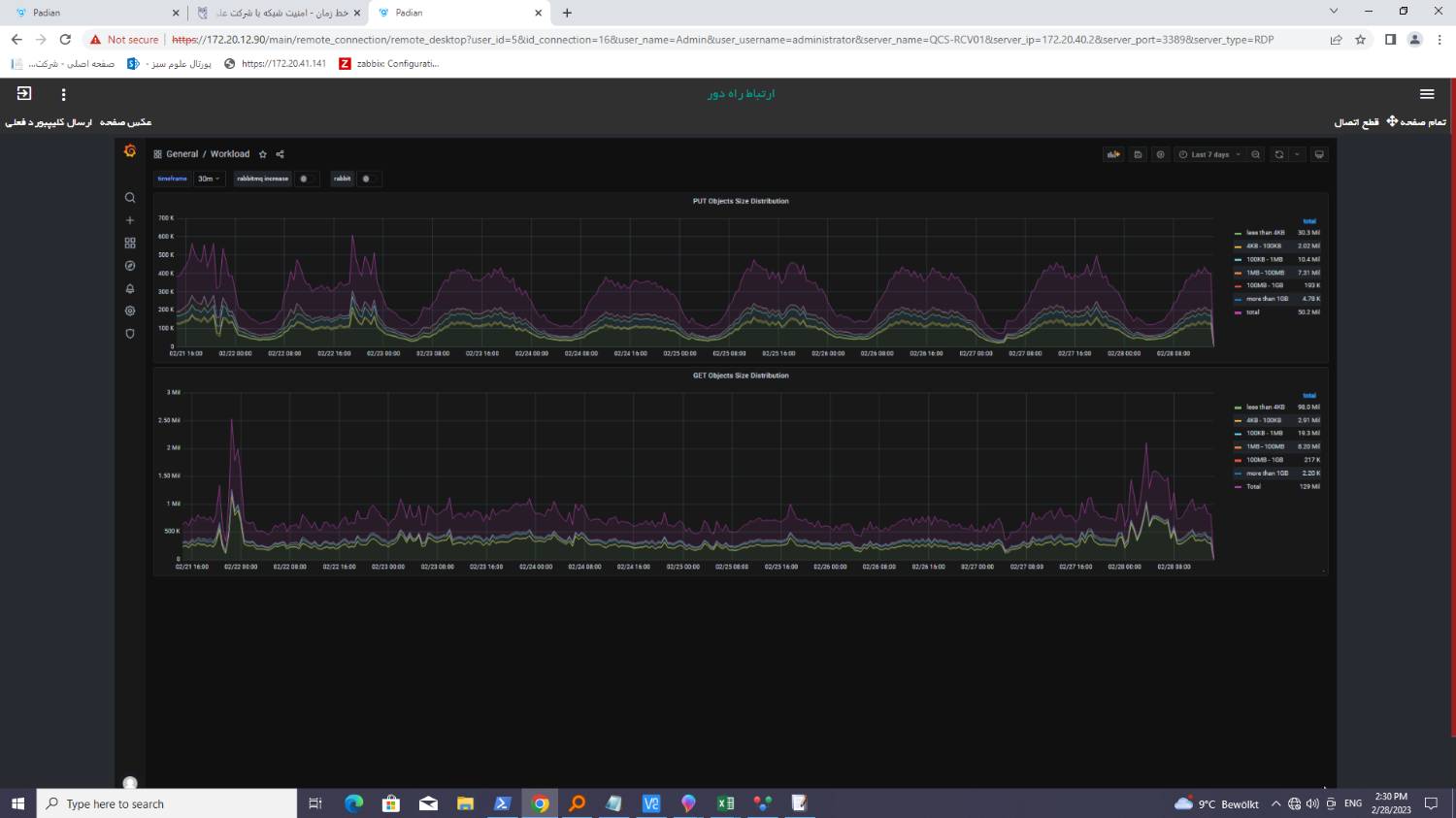
Task: Open Dashboards grid icon in sidebar
Action: click(x=130, y=244)
